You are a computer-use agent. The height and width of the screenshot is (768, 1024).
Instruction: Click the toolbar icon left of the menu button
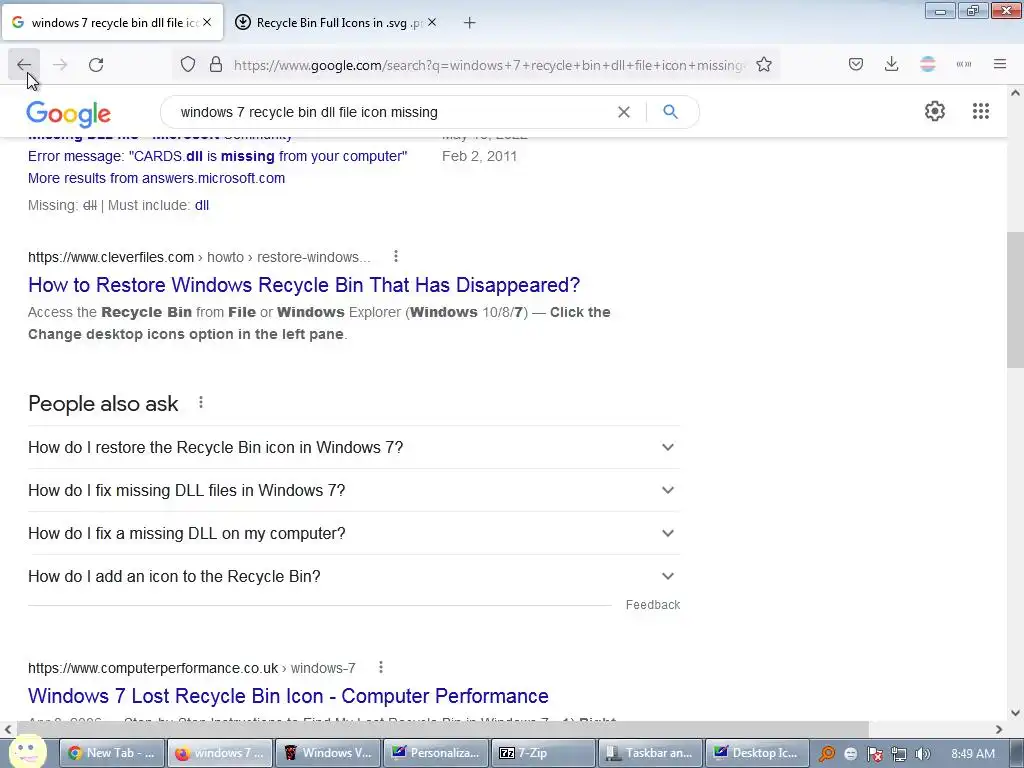click(964, 64)
